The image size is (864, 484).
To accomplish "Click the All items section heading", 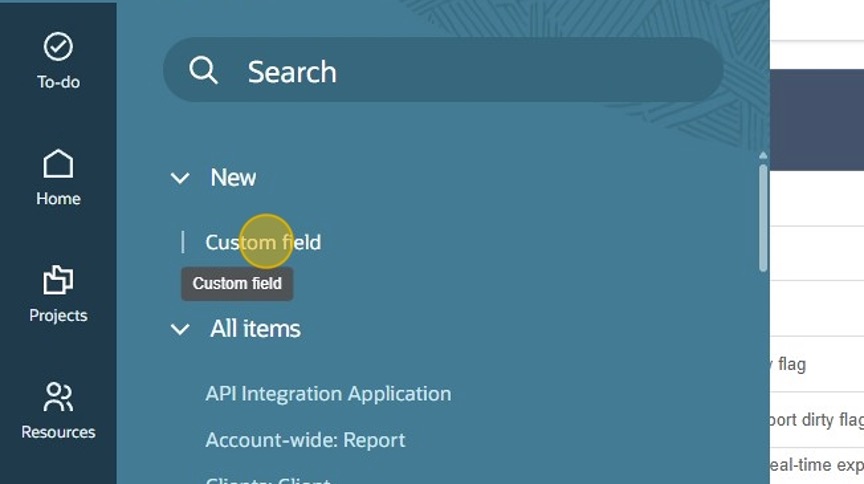I will pyautogui.click(x=255, y=329).
